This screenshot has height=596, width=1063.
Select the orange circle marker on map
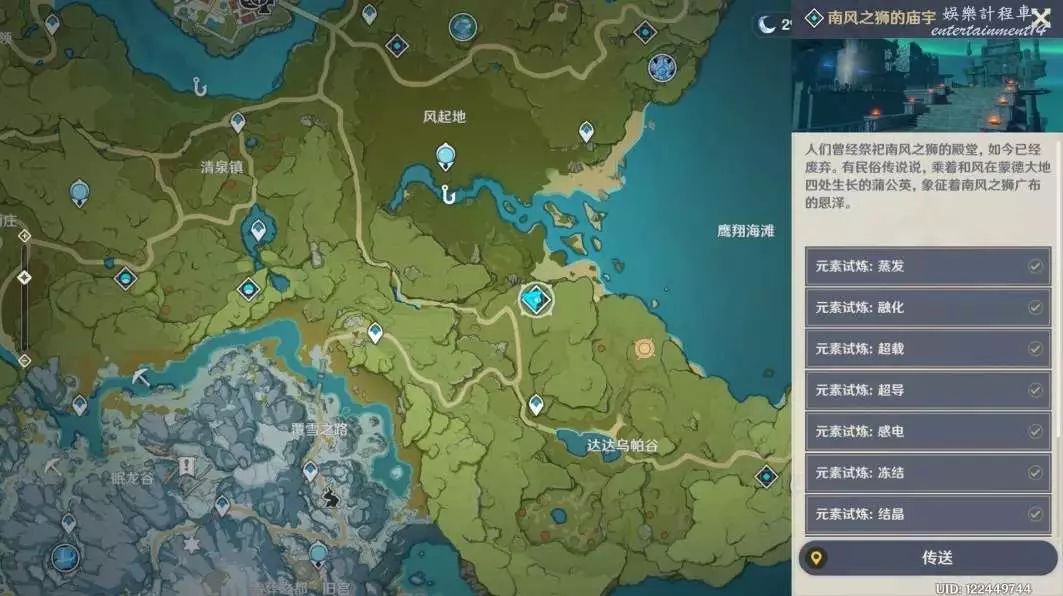click(x=644, y=349)
